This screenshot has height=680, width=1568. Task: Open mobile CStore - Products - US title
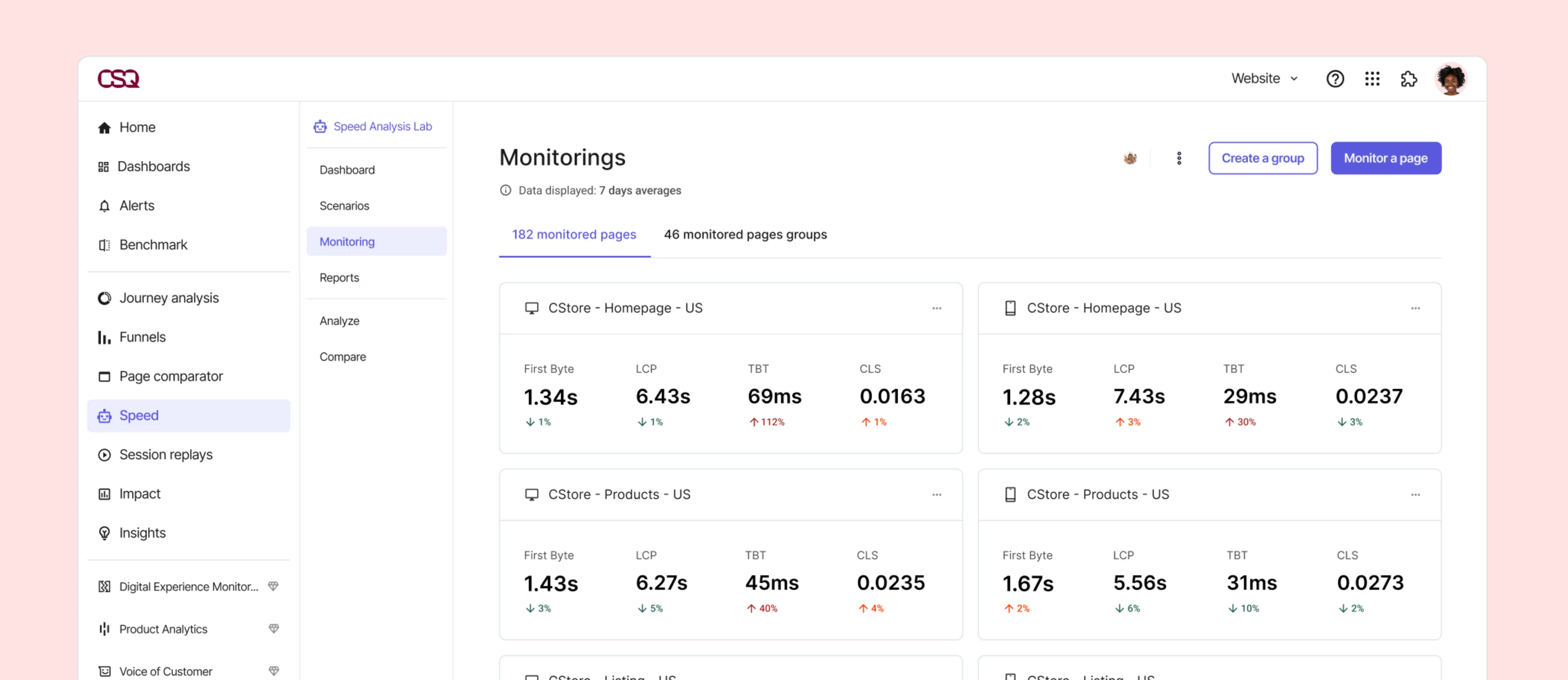(x=1098, y=494)
